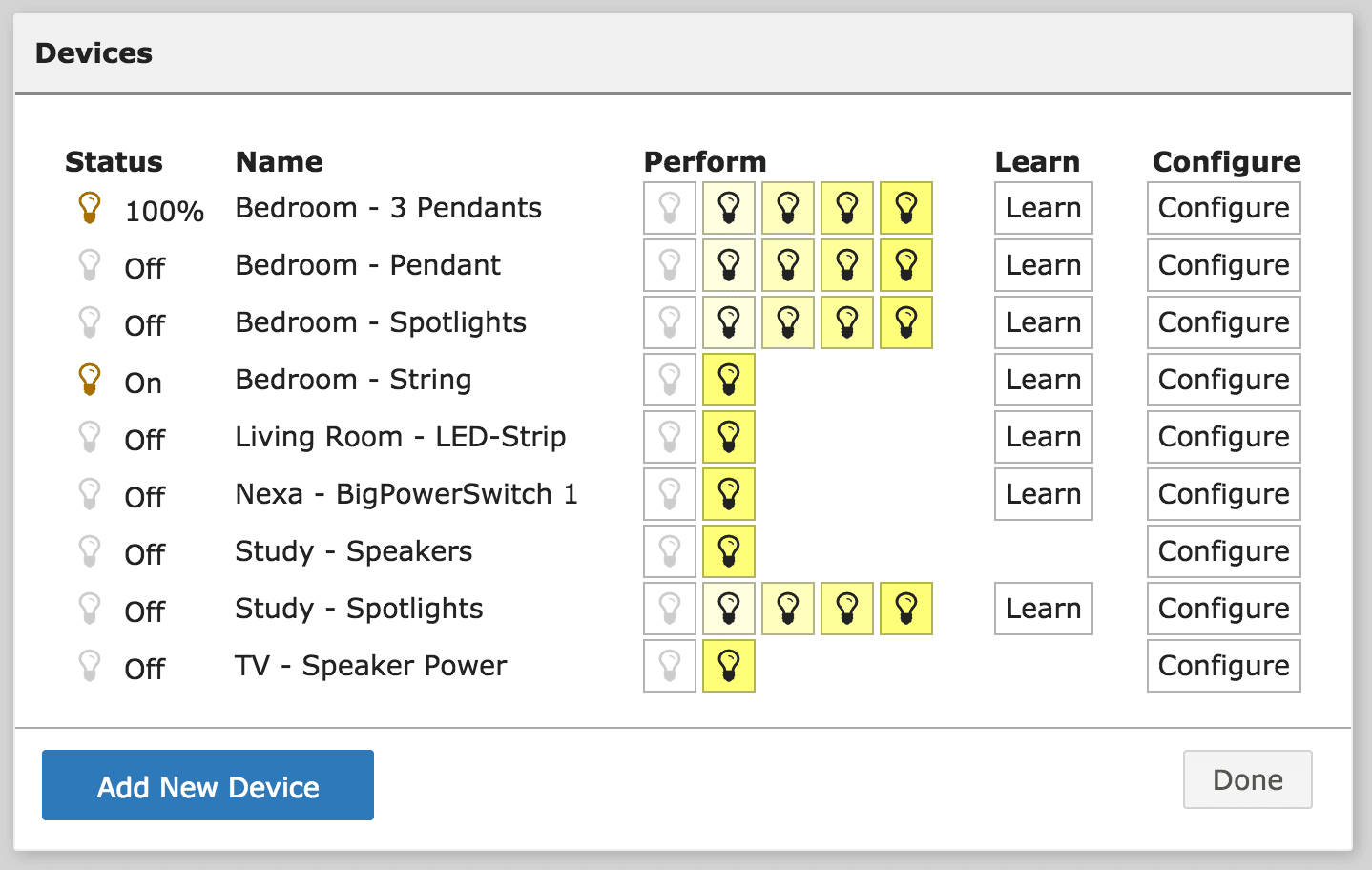
Task: Switch off Bedroom - 3 Pendants with unlit bulb
Action: [669, 208]
